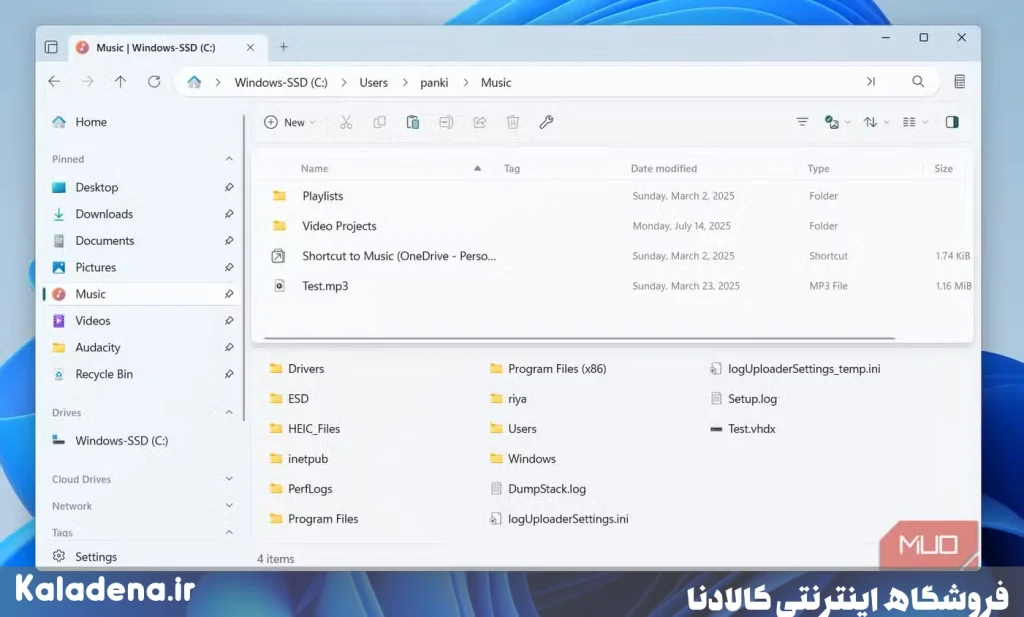Select the Music | Windows-SSD (C:) tab
This screenshot has height=617, width=1024.
coord(167,48)
